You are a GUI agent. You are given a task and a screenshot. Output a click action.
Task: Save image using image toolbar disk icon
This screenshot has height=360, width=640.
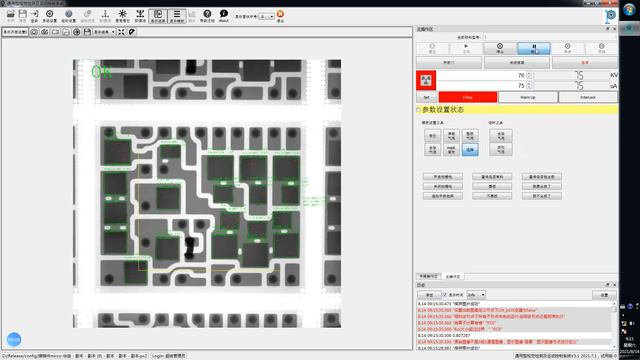(87, 32)
